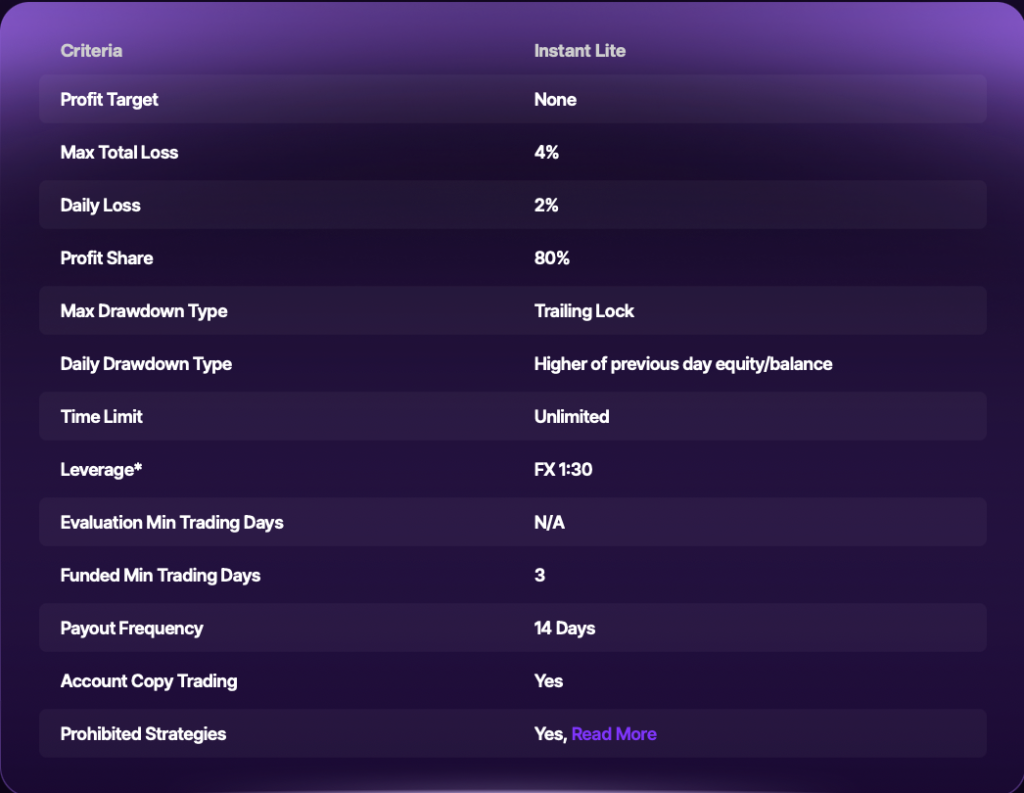Click the Account Copy Trading label

[x=149, y=681]
